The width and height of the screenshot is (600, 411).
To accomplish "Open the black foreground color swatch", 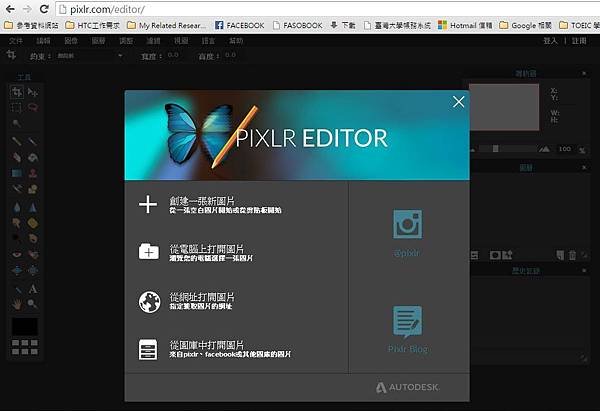I will 24,326.
